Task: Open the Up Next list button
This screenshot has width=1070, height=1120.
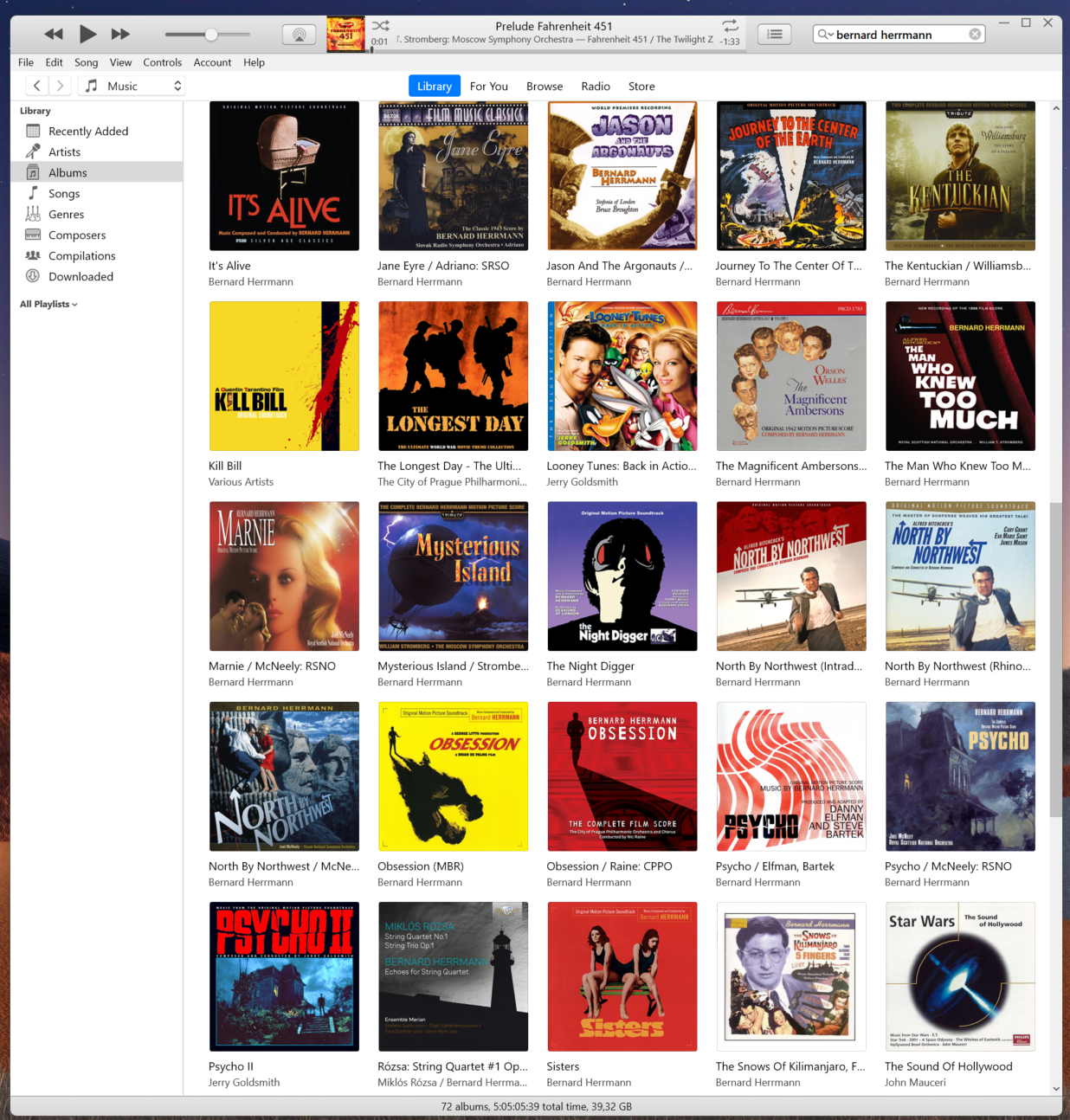Action: [x=775, y=34]
